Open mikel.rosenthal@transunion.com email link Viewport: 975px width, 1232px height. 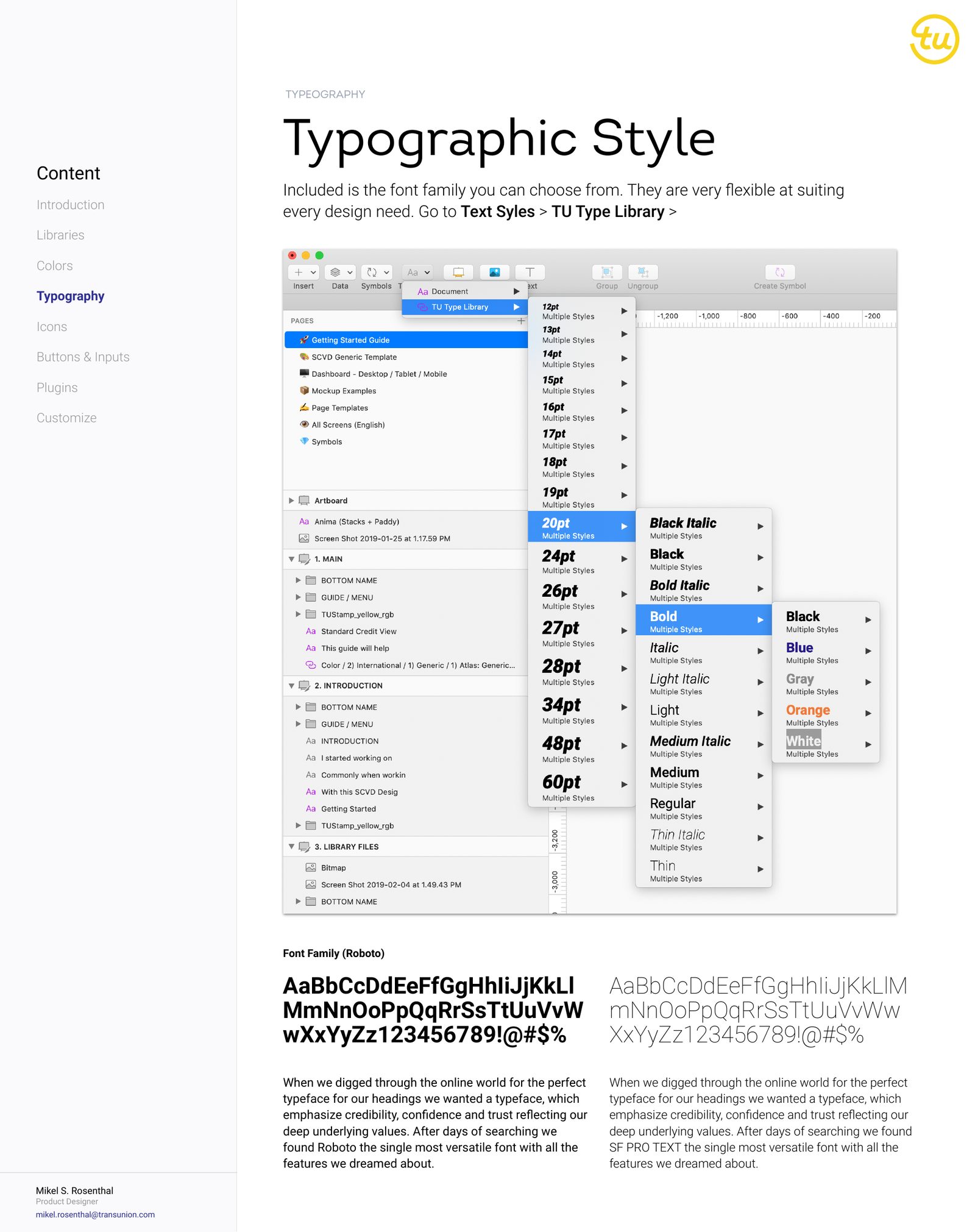95,1214
